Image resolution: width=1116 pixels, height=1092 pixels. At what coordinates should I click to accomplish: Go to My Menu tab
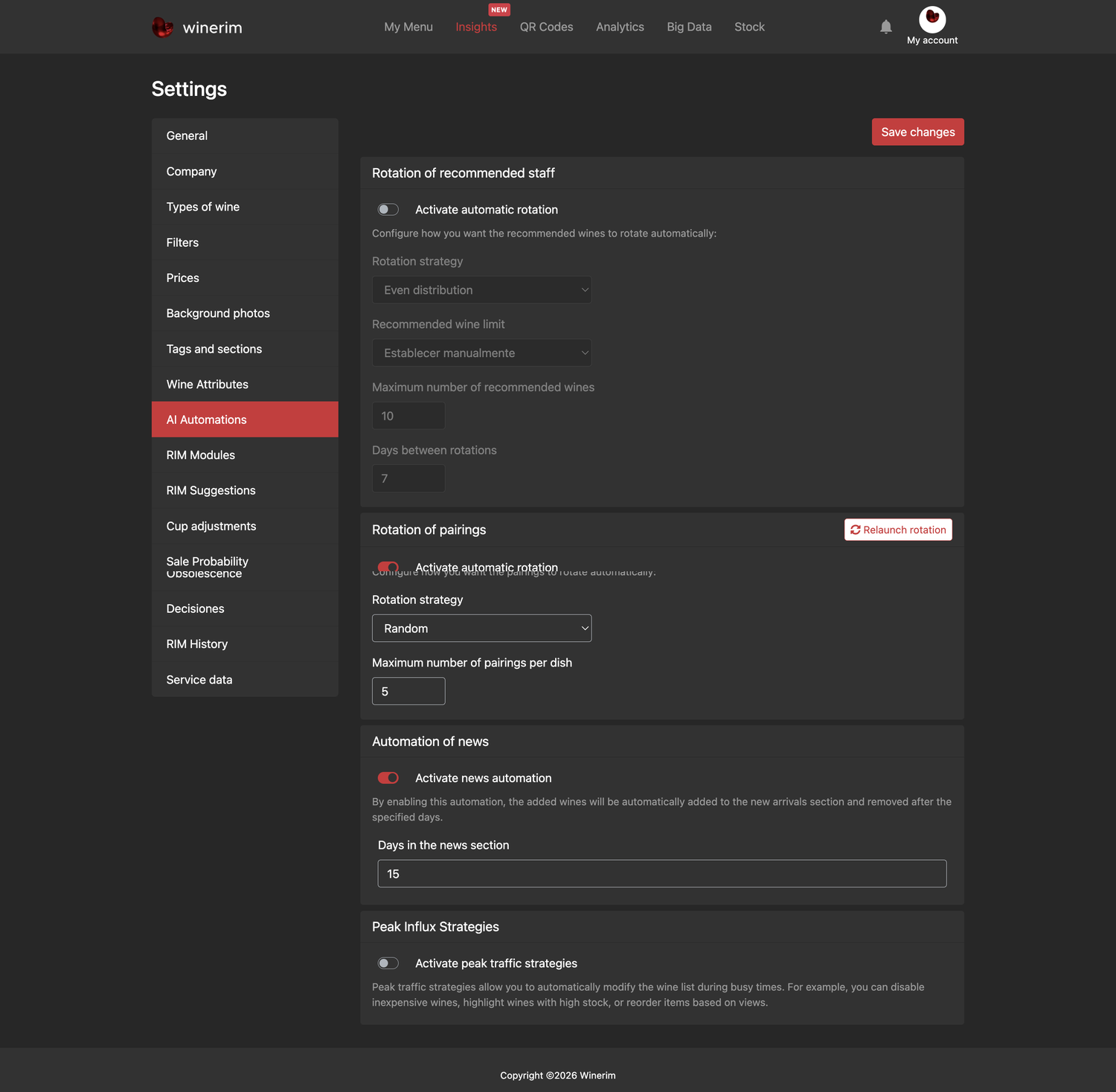pyautogui.click(x=408, y=27)
